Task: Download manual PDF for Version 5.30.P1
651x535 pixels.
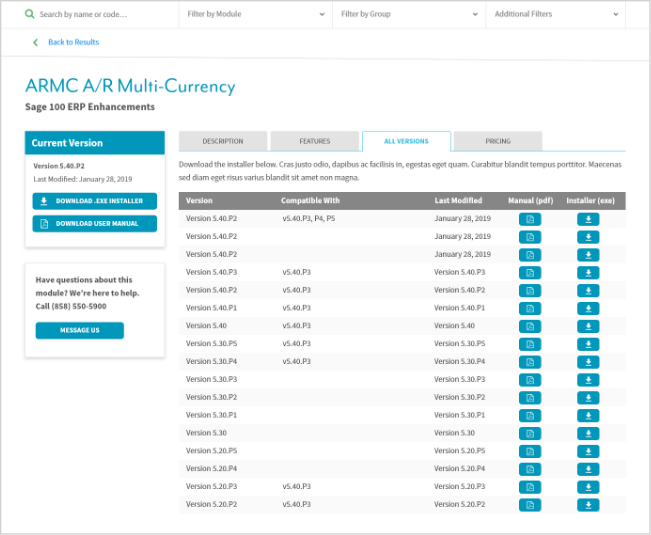Action: pos(530,415)
